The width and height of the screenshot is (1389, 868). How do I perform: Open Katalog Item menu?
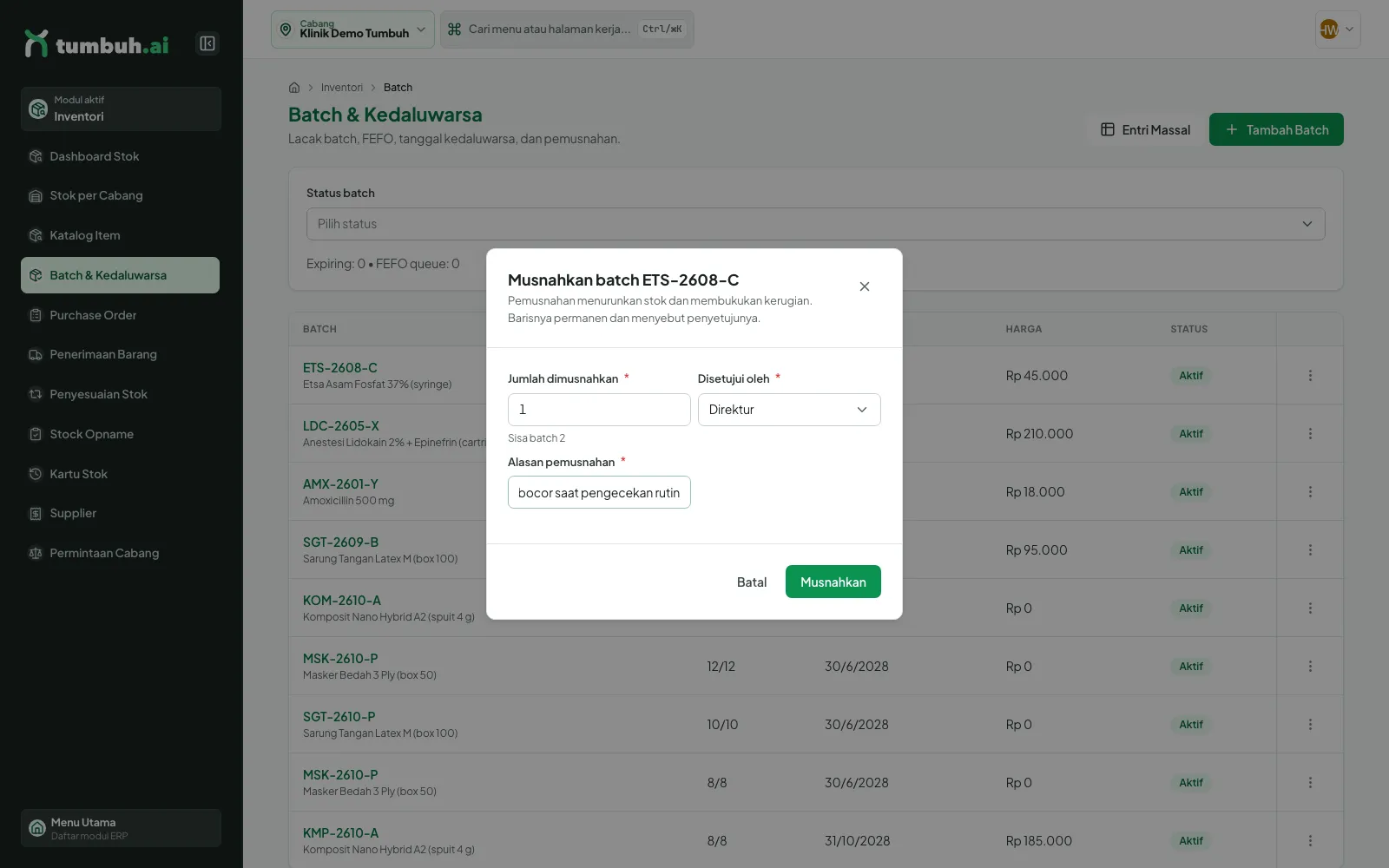[x=120, y=235]
